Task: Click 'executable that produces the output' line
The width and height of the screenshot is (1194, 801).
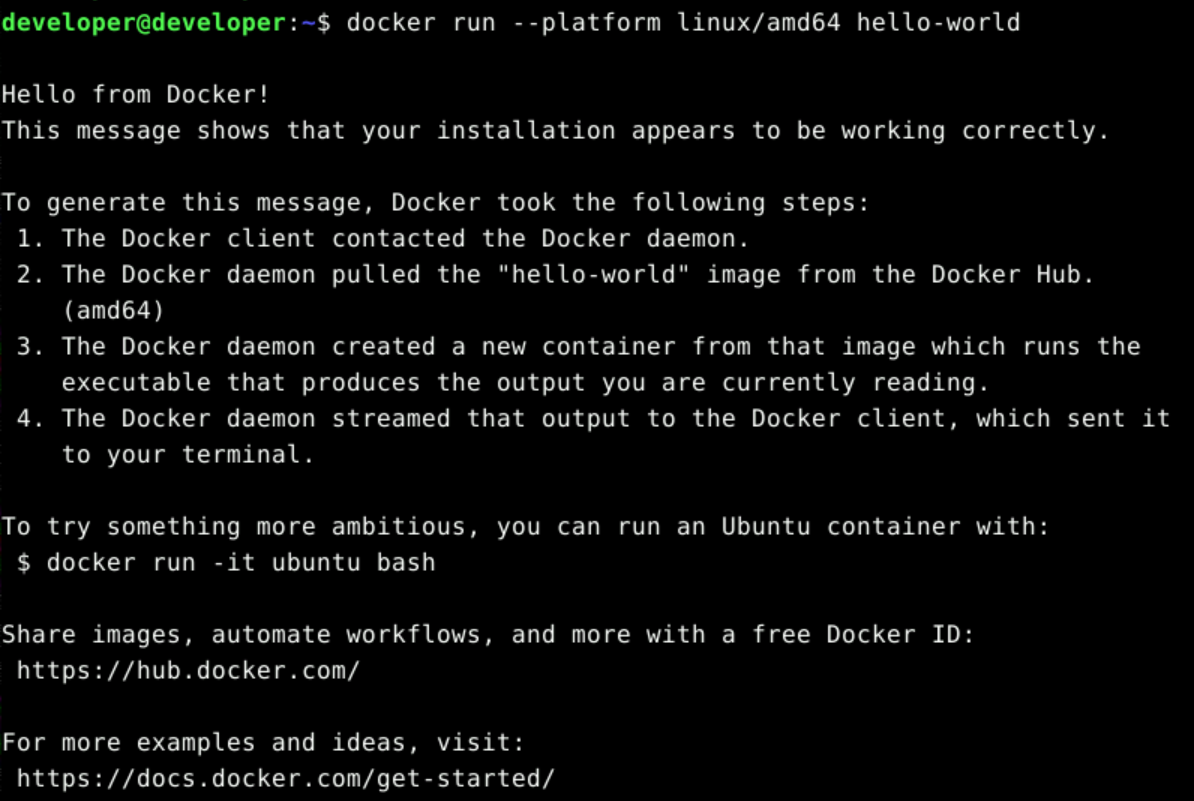Action: 525,382
